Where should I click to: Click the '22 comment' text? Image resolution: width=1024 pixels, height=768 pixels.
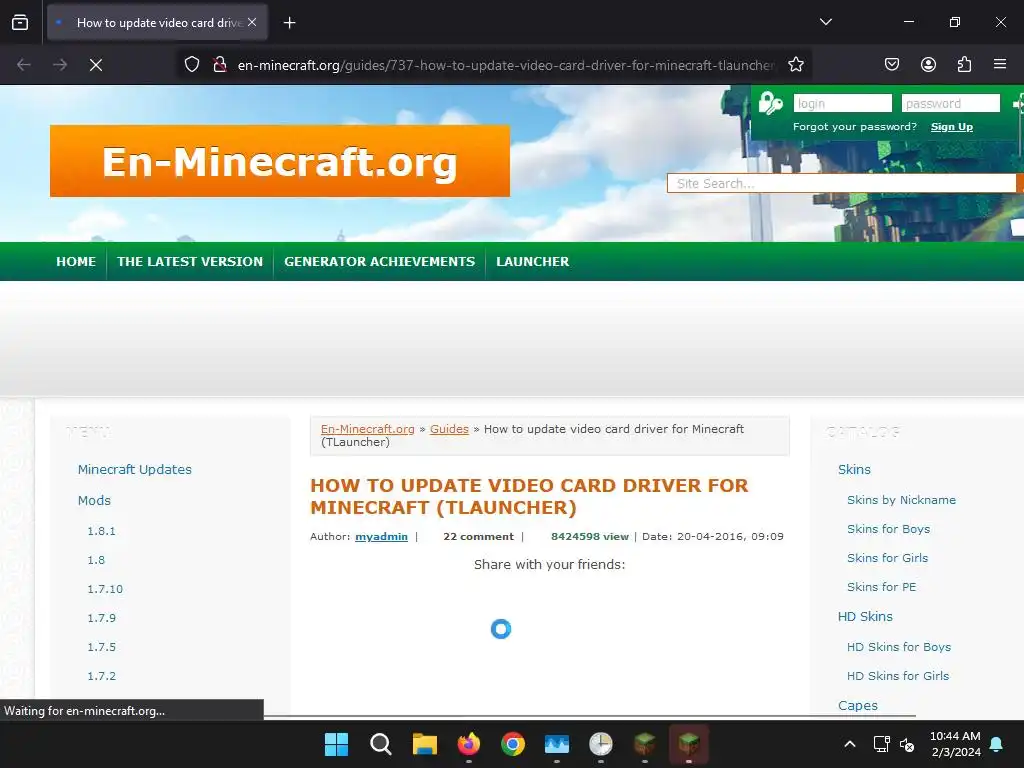click(x=478, y=536)
